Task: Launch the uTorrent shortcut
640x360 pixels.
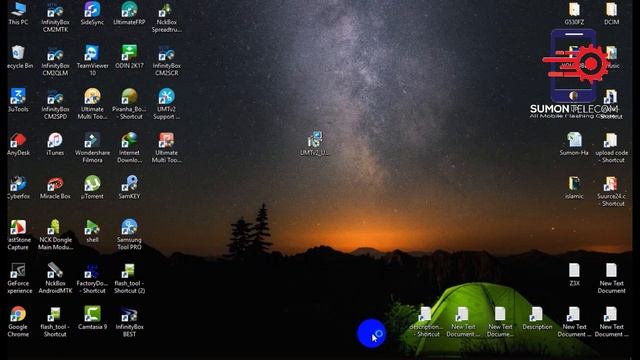Action: (92, 188)
